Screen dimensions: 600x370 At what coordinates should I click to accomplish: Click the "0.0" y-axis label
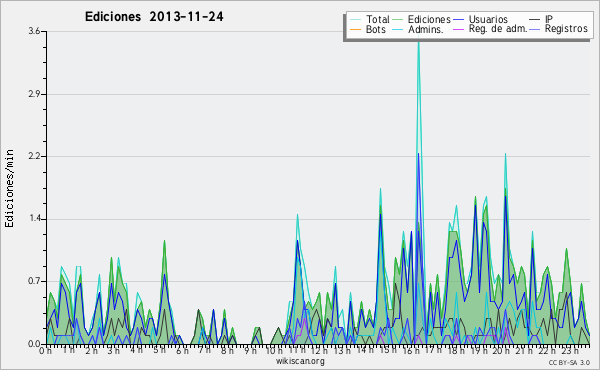pos(34,344)
